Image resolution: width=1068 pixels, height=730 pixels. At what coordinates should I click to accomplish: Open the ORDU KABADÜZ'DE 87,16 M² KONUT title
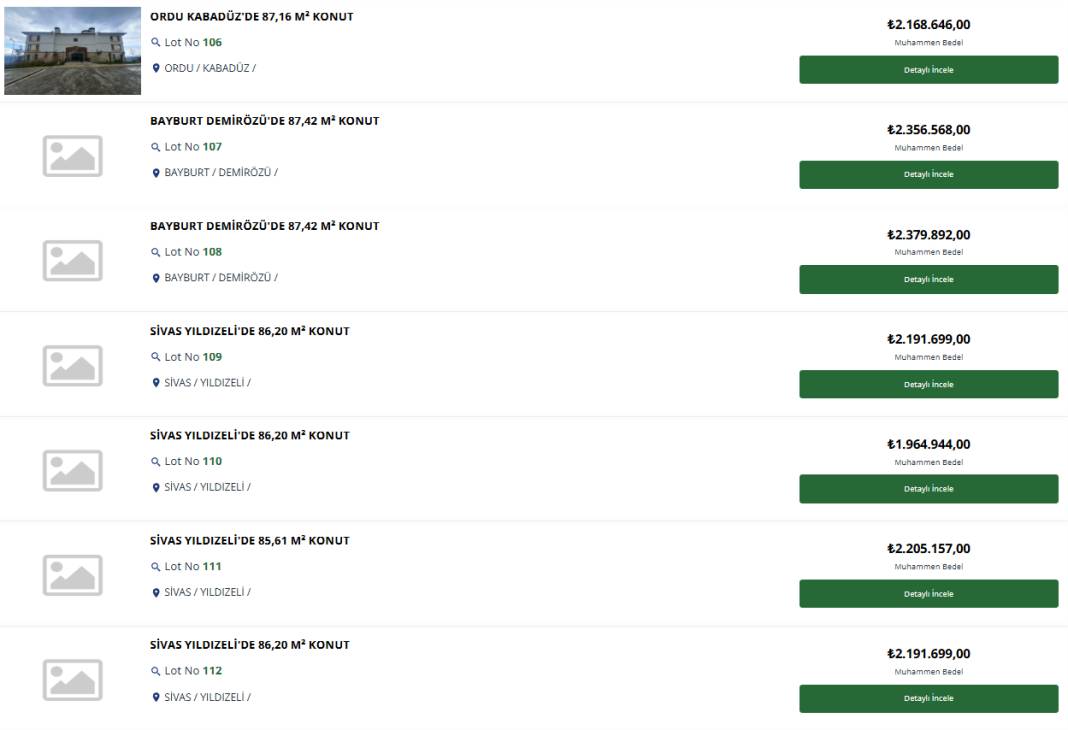click(x=252, y=16)
